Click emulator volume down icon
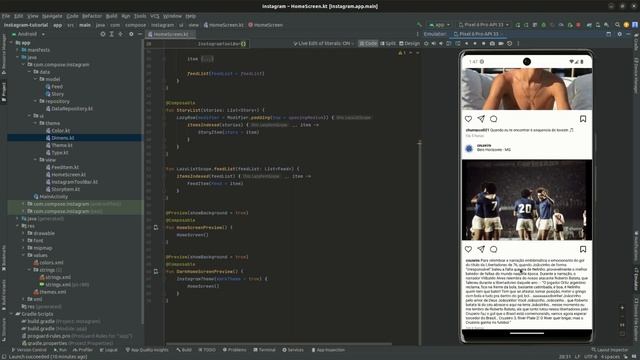Viewport: 640px width, 360px height. (x=441, y=43)
